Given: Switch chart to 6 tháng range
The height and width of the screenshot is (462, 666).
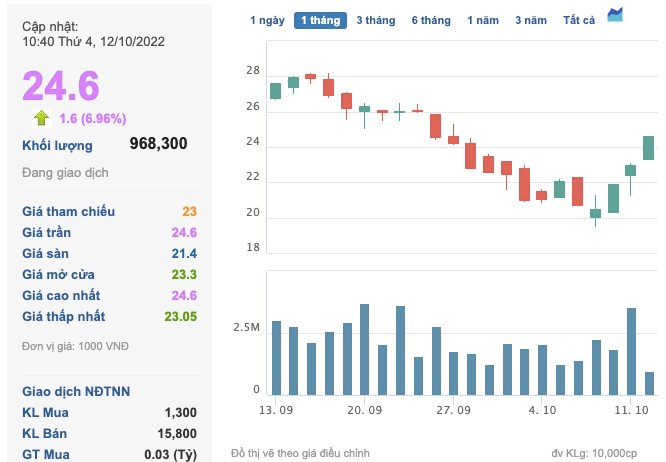Looking at the screenshot, I should (x=430, y=20).
